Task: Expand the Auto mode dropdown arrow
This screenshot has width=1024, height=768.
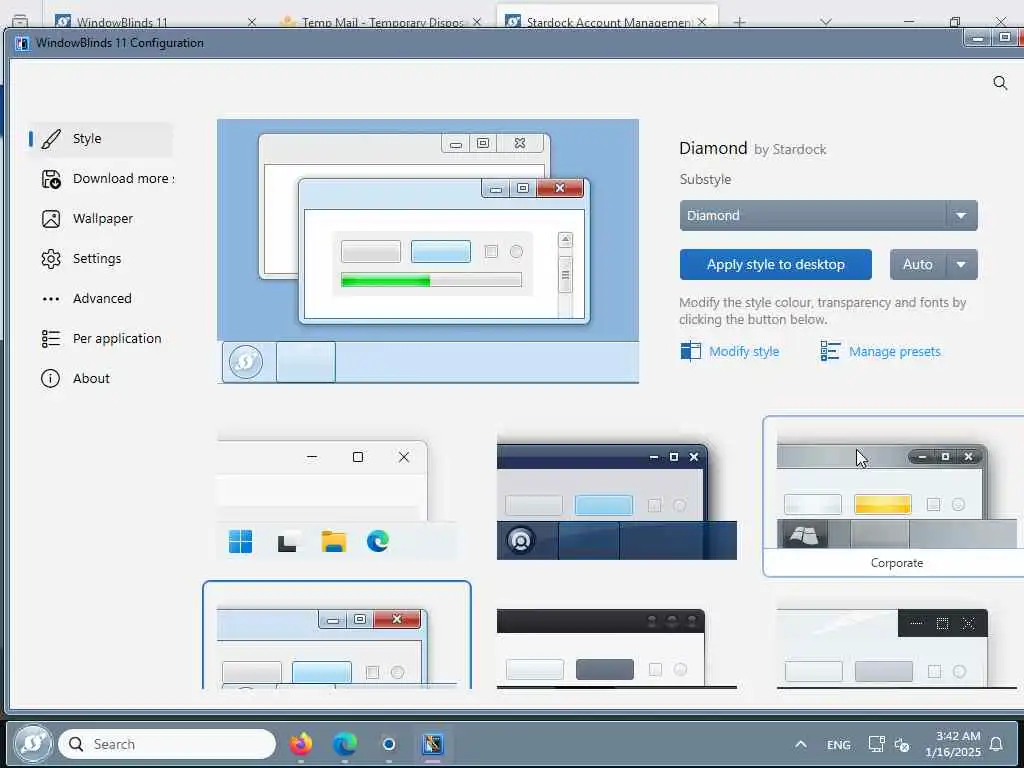Action: tap(961, 264)
